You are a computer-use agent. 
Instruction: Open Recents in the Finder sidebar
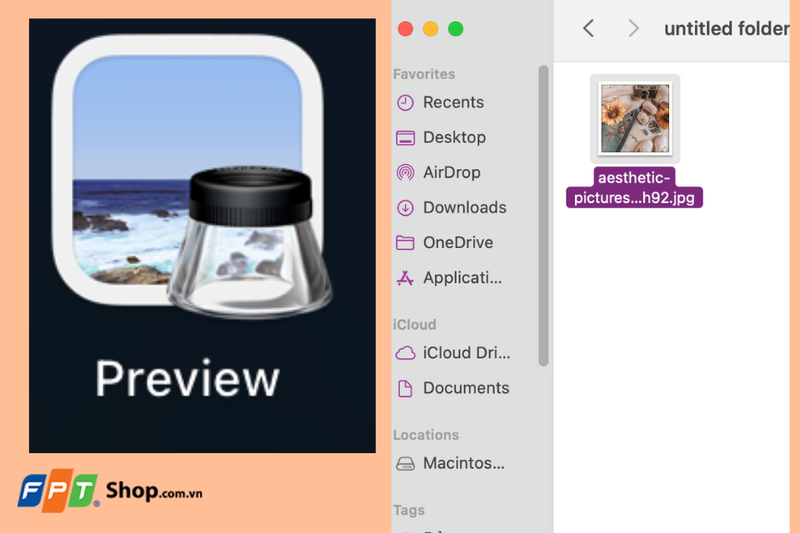[x=453, y=103]
